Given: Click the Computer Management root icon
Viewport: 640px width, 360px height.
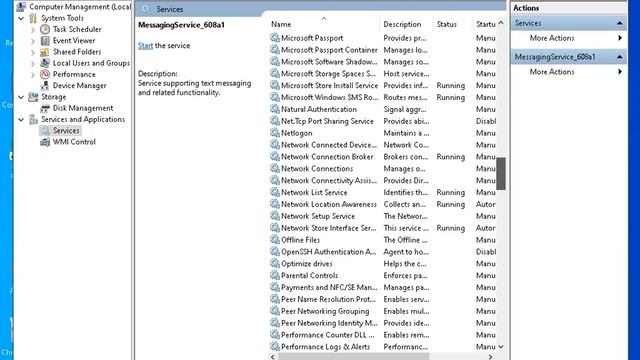Looking at the screenshot, I should click(21, 7).
